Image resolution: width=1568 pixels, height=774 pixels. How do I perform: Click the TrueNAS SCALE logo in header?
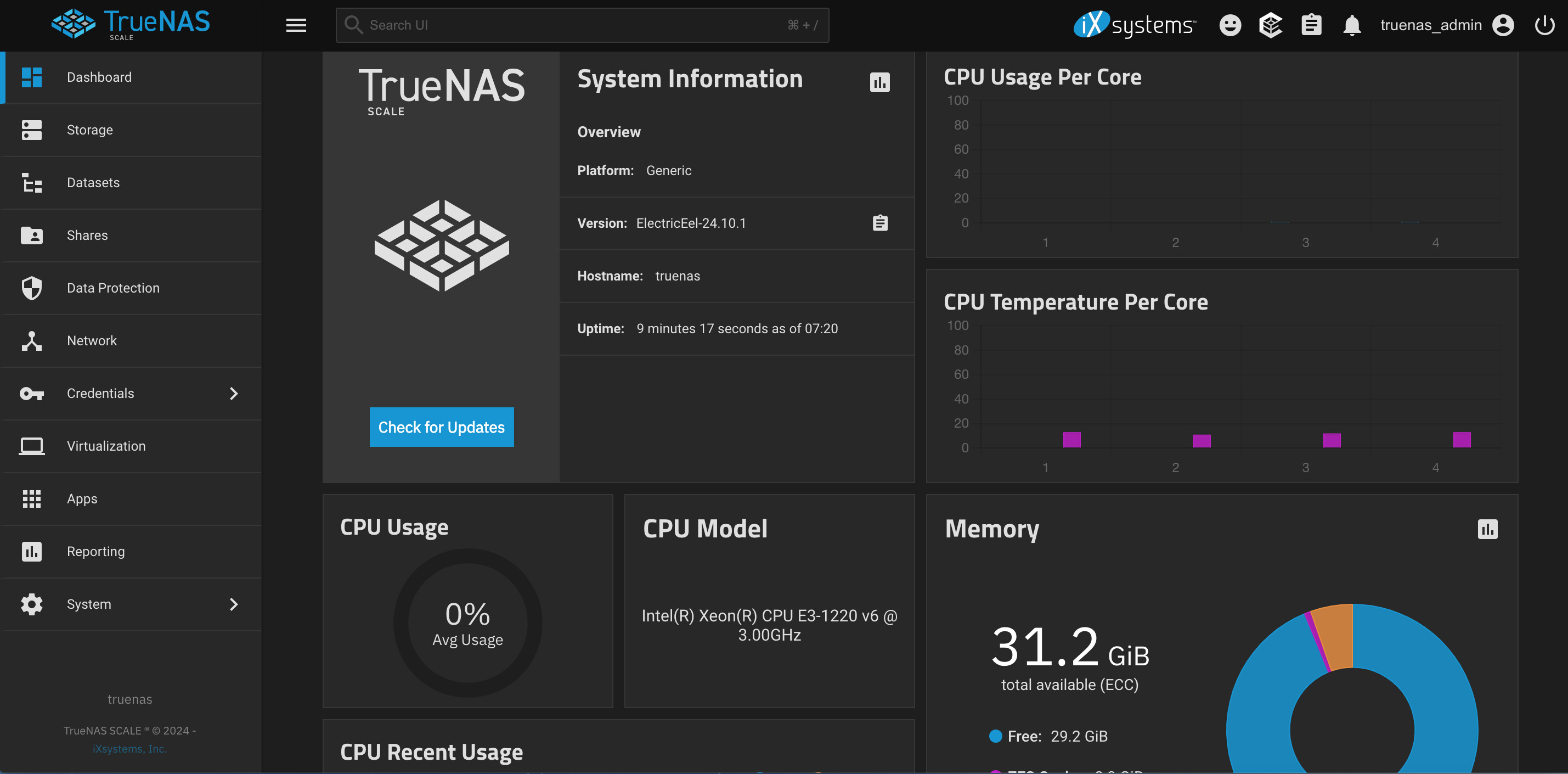(x=130, y=24)
